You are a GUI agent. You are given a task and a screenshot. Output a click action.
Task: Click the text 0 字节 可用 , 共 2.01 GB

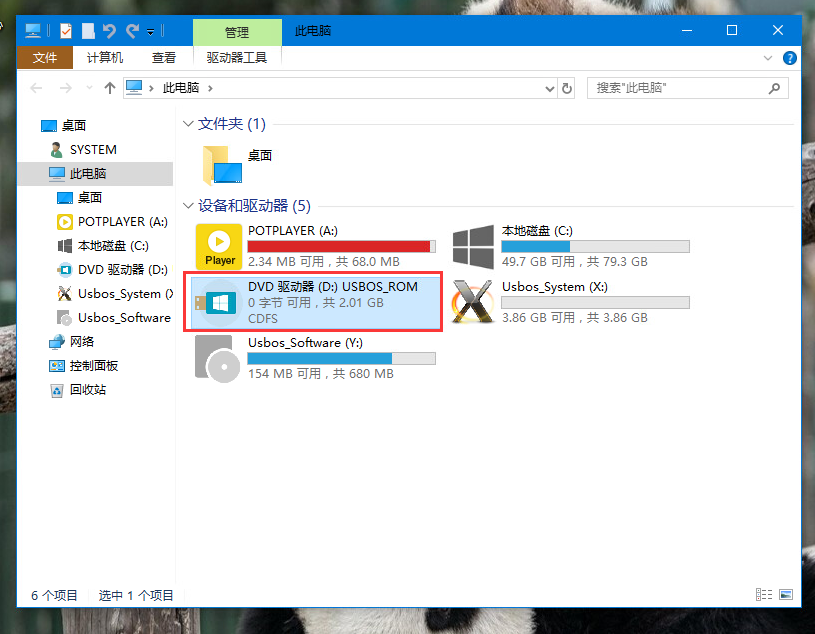coord(316,303)
